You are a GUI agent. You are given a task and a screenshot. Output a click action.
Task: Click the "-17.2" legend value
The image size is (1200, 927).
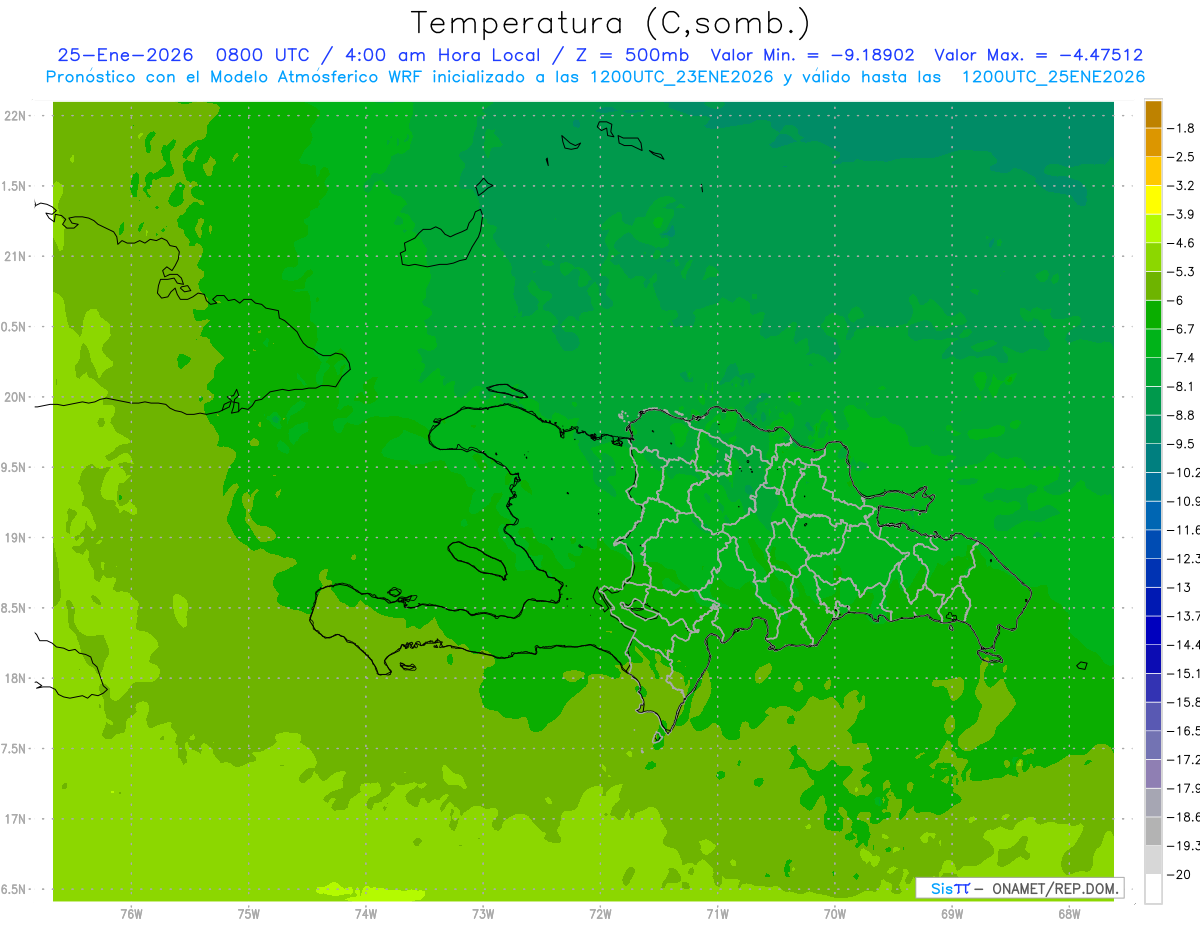pyautogui.click(x=1183, y=760)
